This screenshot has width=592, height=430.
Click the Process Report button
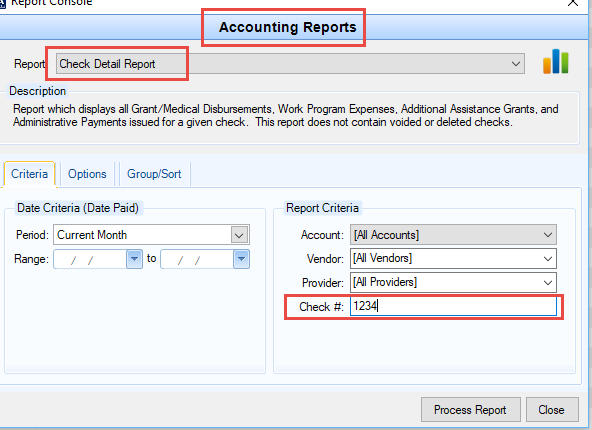pyautogui.click(x=470, y=410)
